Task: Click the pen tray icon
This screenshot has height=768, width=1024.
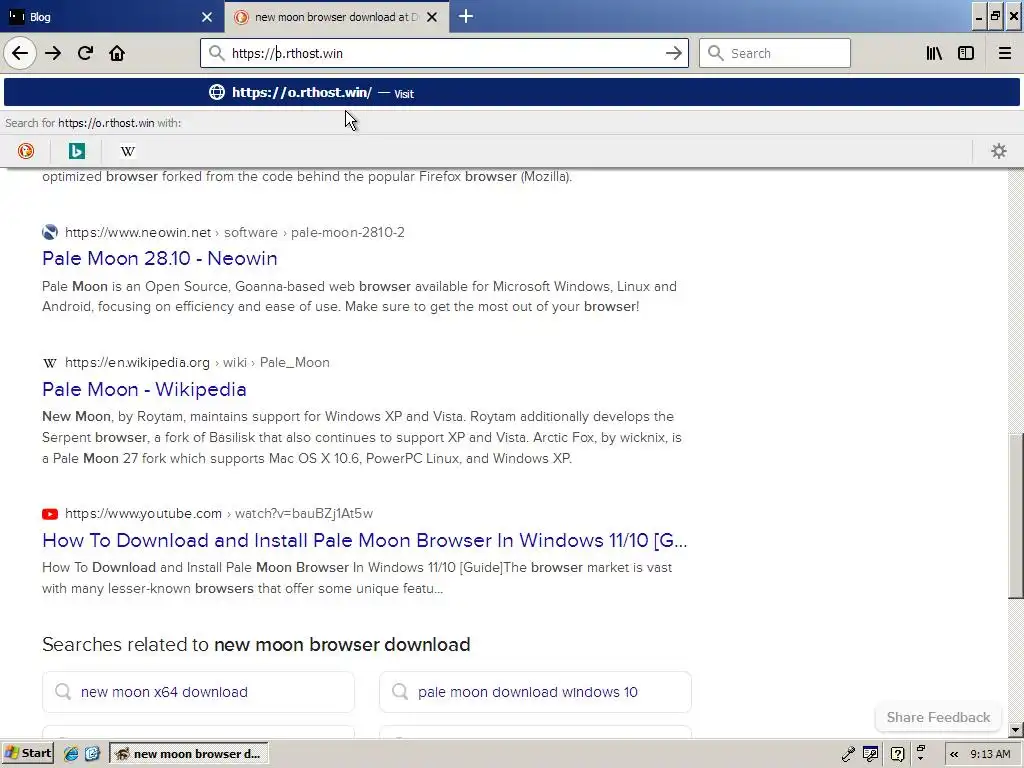Action: pyautogui.click(x=848, y=754)
